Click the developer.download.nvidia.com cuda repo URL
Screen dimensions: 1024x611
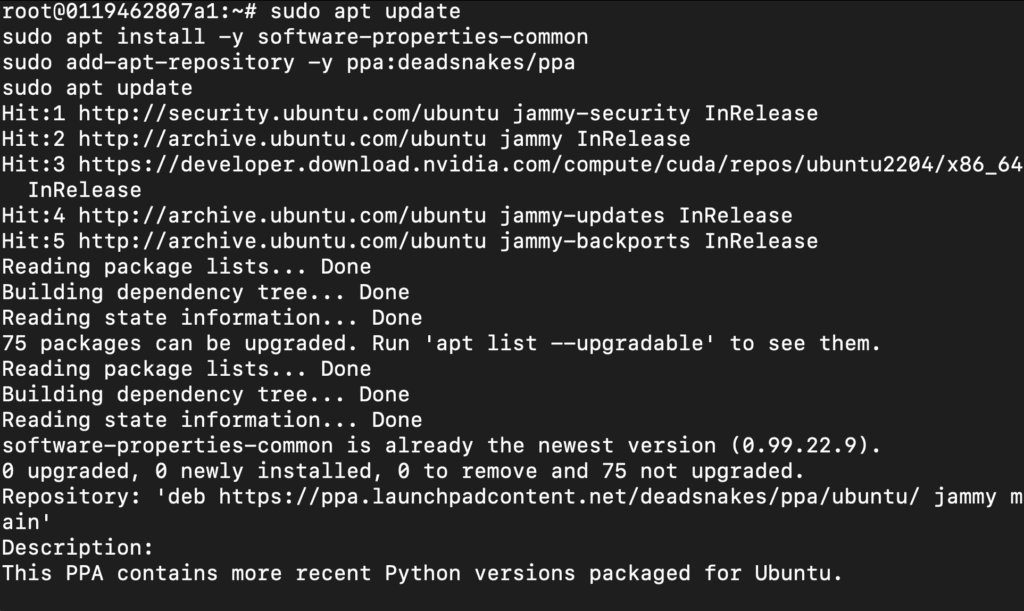[x=551, y=164]
